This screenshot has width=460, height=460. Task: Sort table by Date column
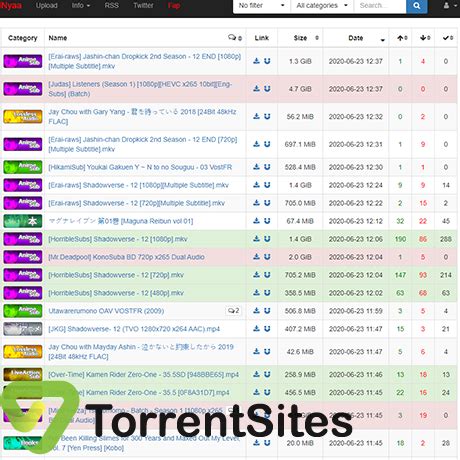356,38
